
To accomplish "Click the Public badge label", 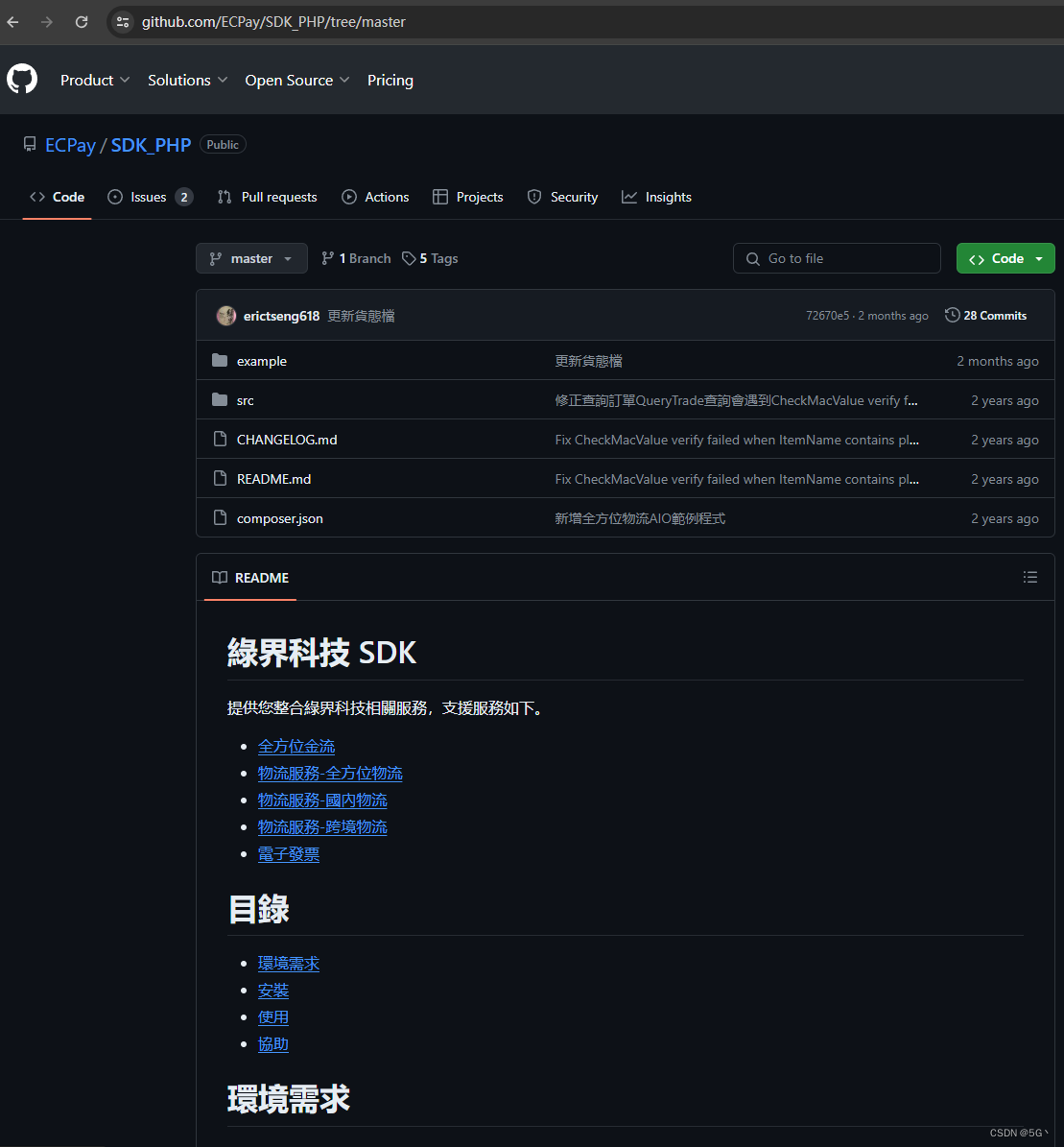I will 223,145.
